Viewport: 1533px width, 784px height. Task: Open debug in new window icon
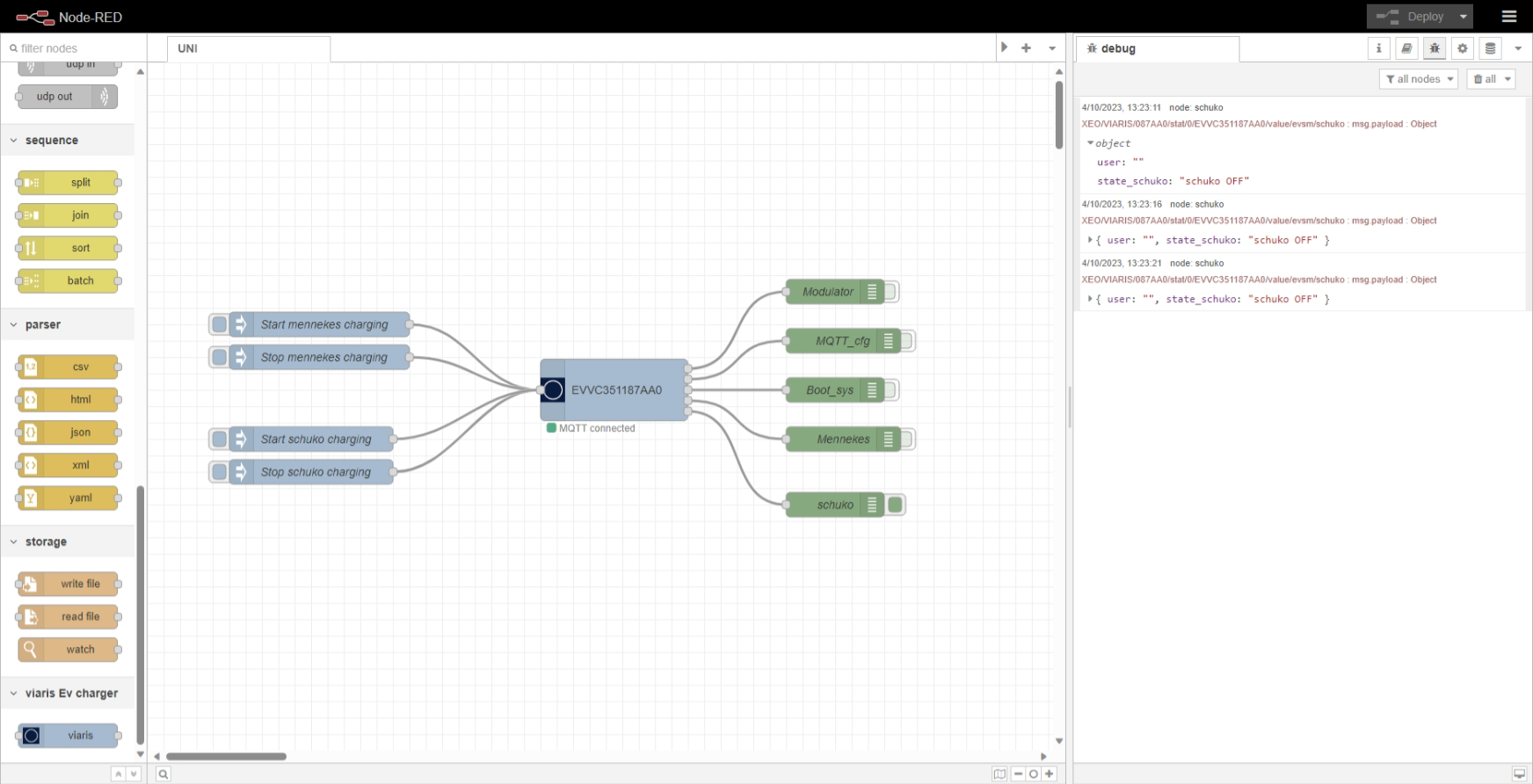1519,774
